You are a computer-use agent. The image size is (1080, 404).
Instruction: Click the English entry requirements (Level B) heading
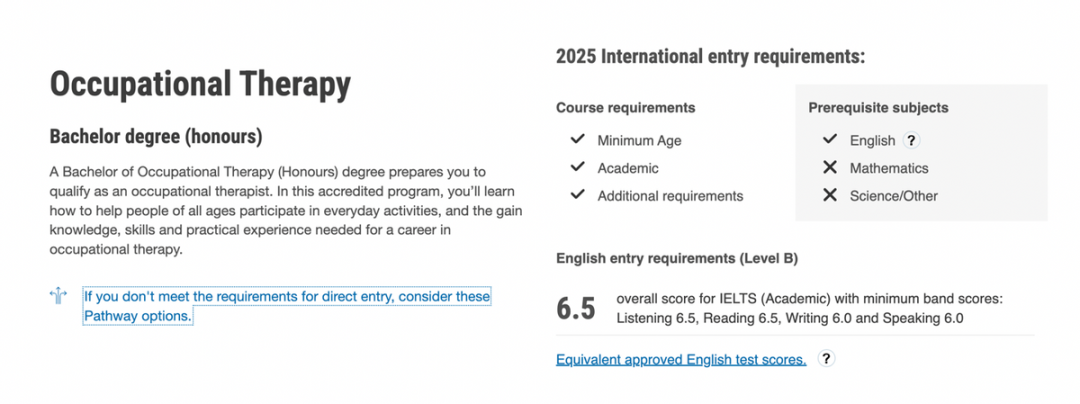click(x=676, y=259)
